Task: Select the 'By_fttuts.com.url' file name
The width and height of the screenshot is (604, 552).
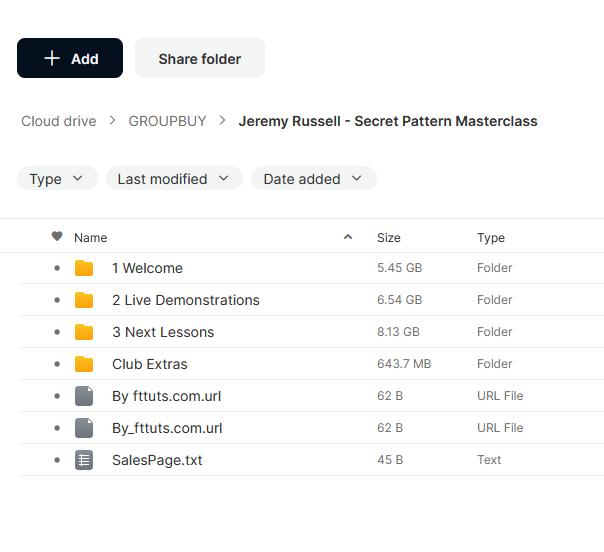Action: pos(167,428)
